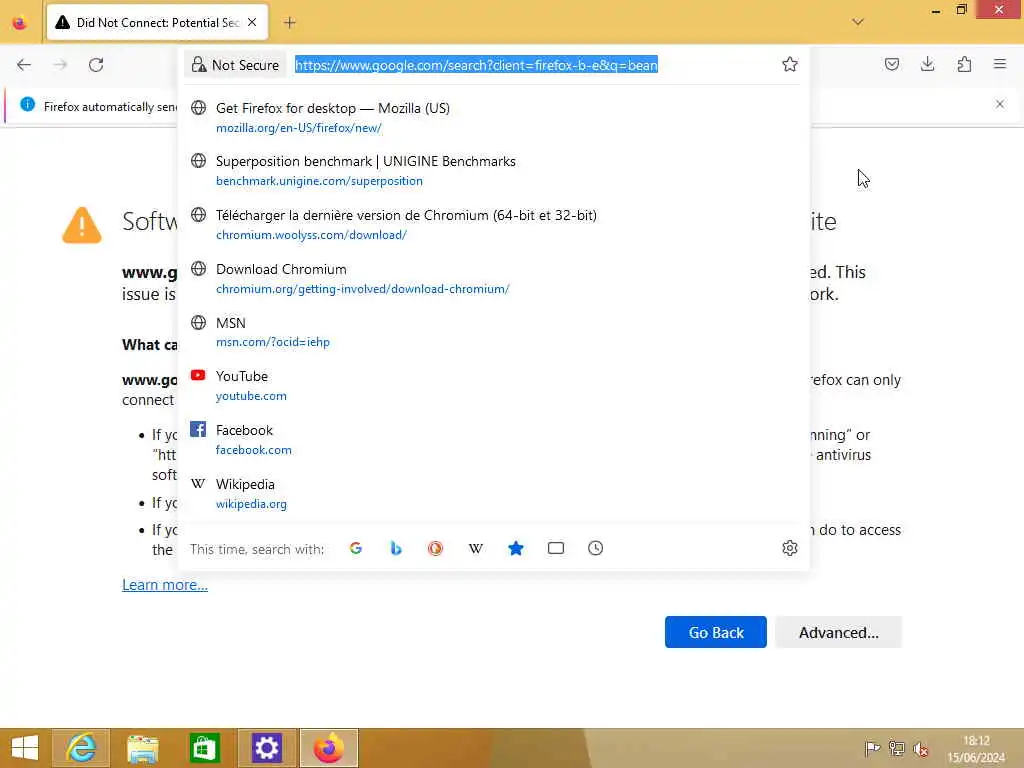Select the Wikipedia suggestion row
The width and height of the screenshot is (1024, 768).
494,494
